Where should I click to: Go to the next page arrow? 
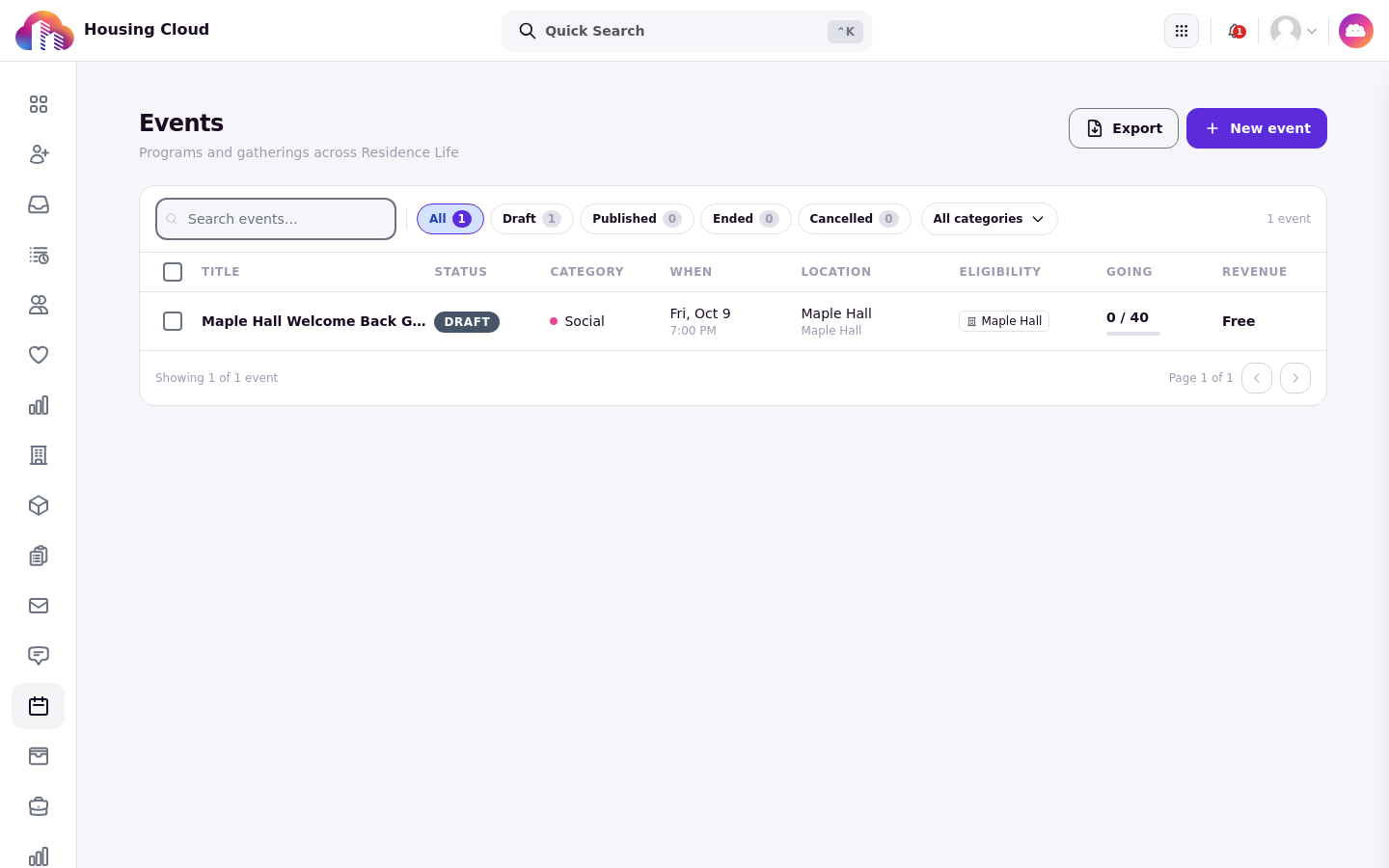1295,378
